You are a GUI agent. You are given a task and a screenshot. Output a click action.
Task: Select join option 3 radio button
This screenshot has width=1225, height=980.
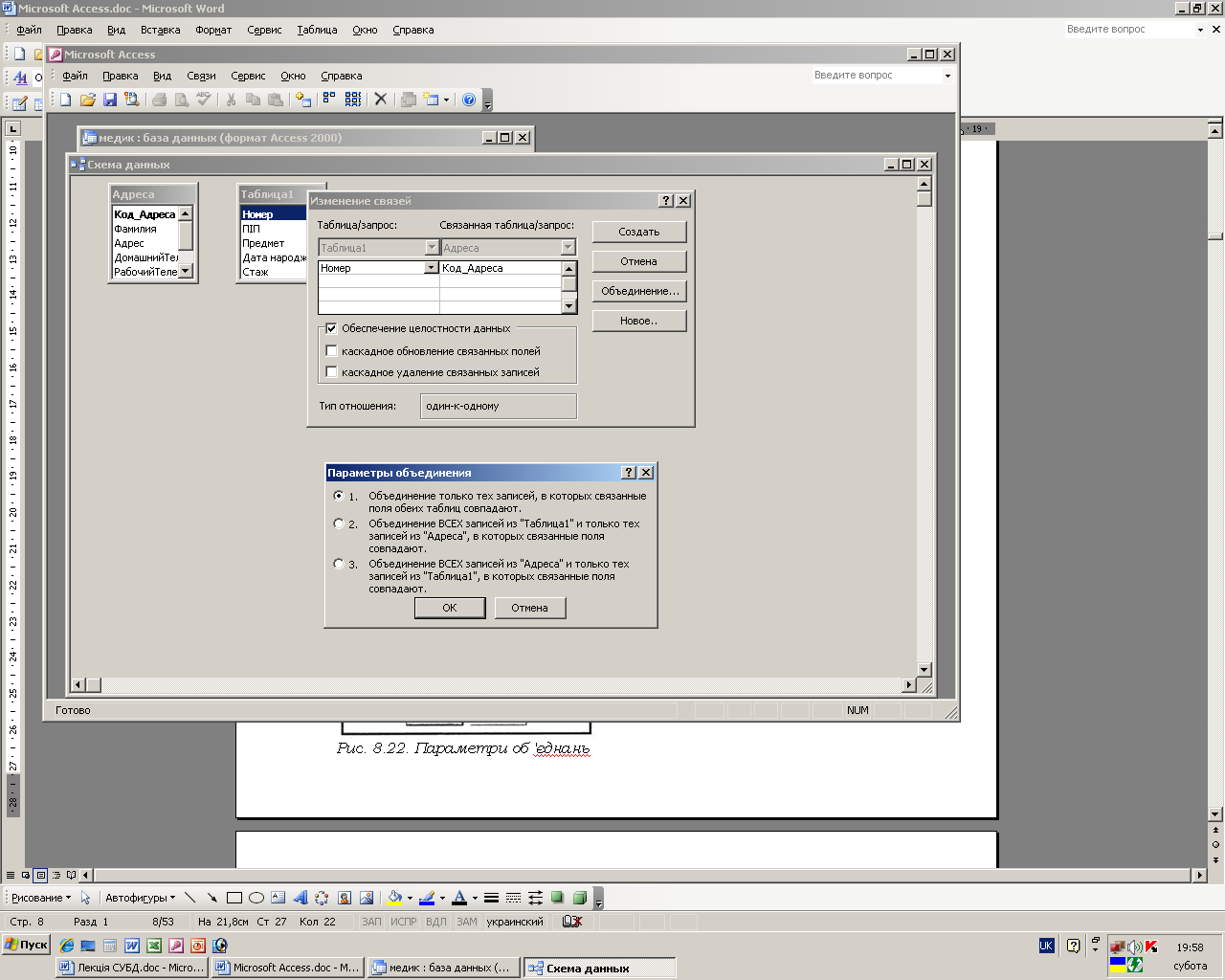tap(339, 564)
